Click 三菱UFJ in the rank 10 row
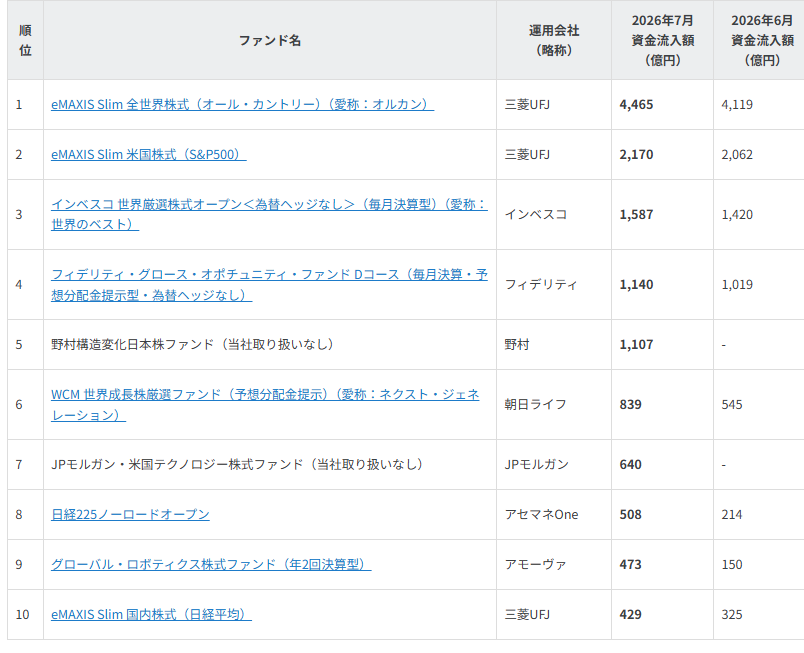Screen dimensions: 804x653 [527, 615]
